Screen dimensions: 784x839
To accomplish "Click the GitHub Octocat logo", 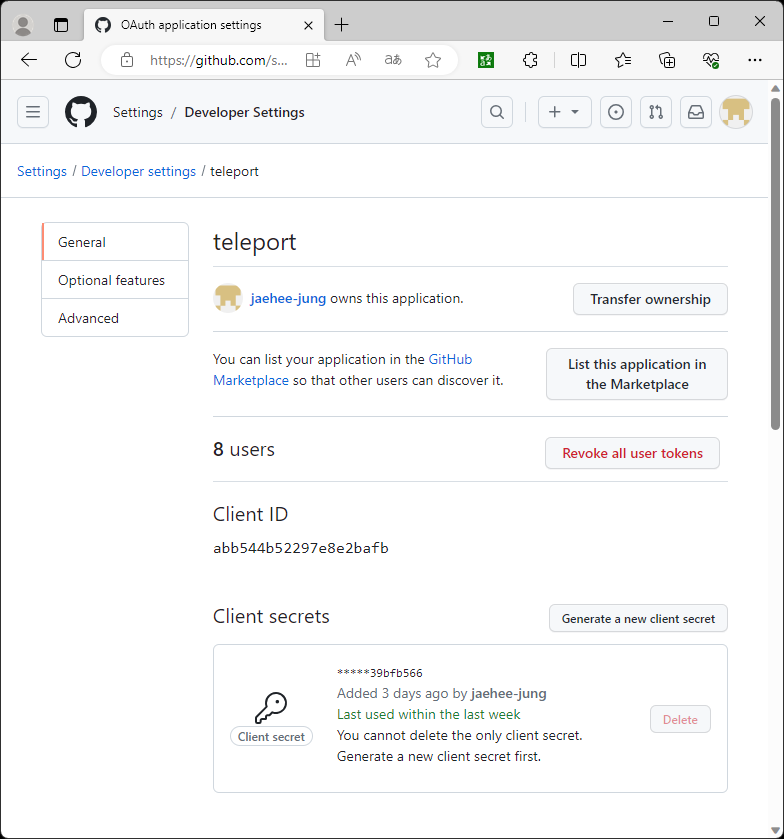I will point(81,112).
